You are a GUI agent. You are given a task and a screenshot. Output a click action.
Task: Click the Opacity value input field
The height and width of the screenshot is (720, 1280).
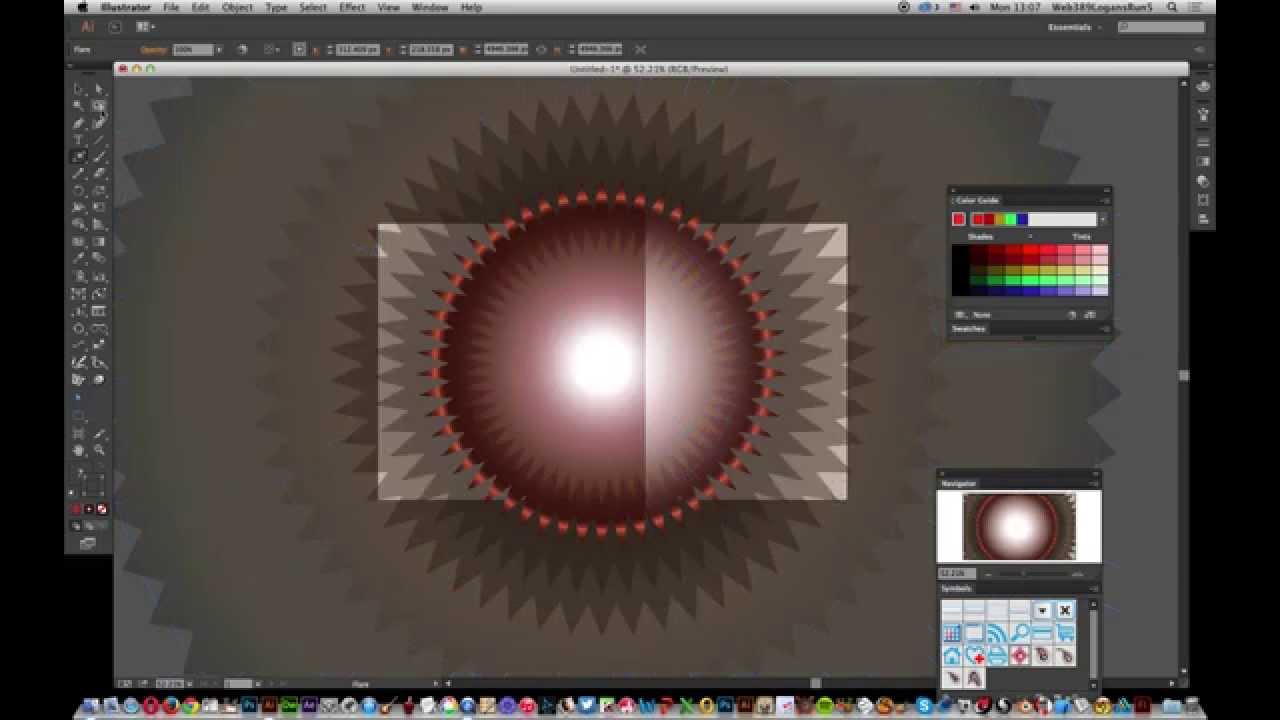[193, 49]
